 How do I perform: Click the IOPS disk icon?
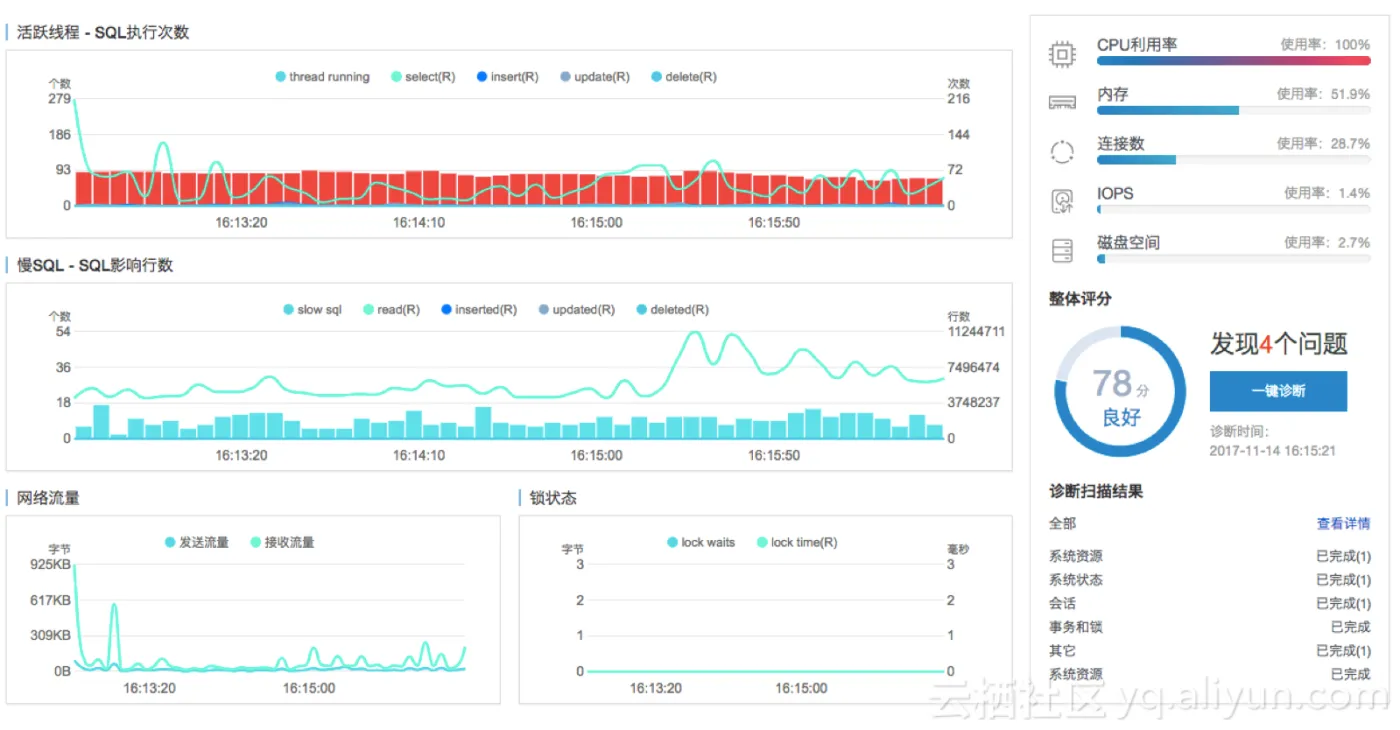click(1062, 201)
